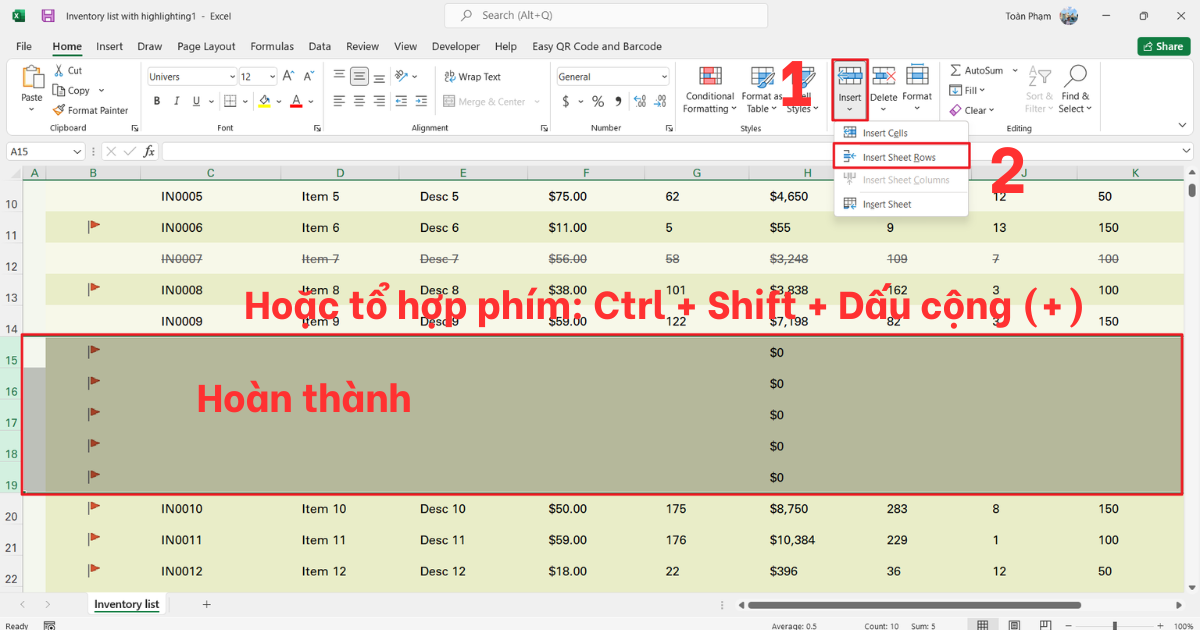Toggle Wrap Text
Viewport: 1200px width, 630px height.
coord(472,76)
